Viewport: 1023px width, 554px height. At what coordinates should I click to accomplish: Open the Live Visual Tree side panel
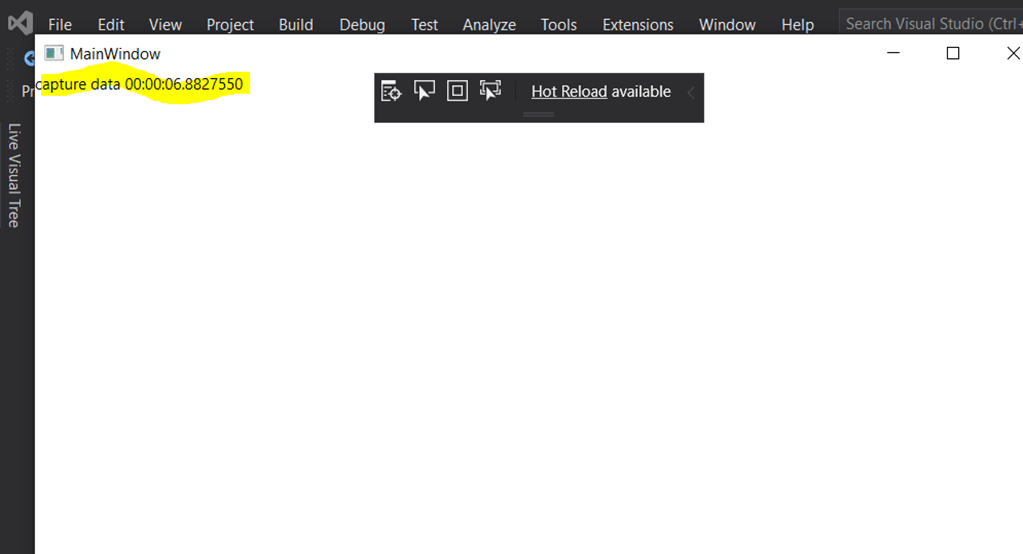pyautogui.click(x=14, y=175)
